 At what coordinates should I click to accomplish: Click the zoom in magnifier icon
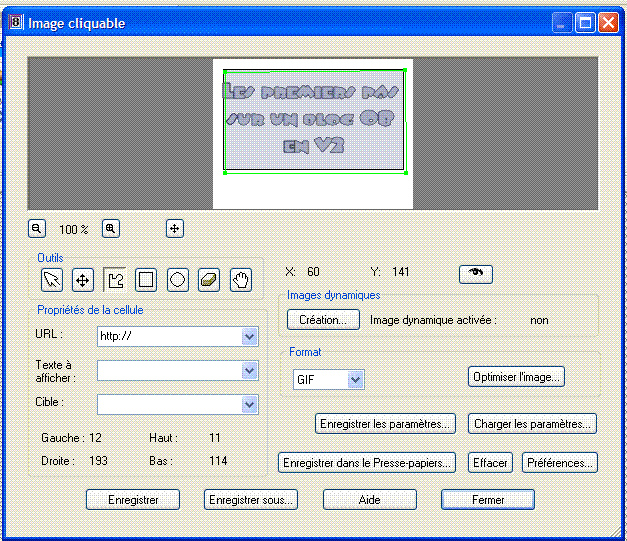pos(111,228)
